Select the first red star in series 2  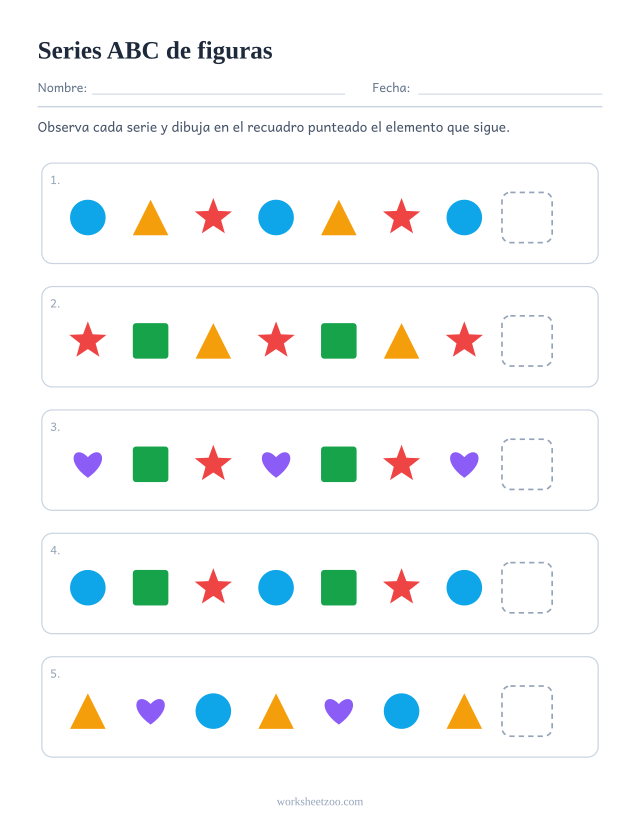point(88,340)
